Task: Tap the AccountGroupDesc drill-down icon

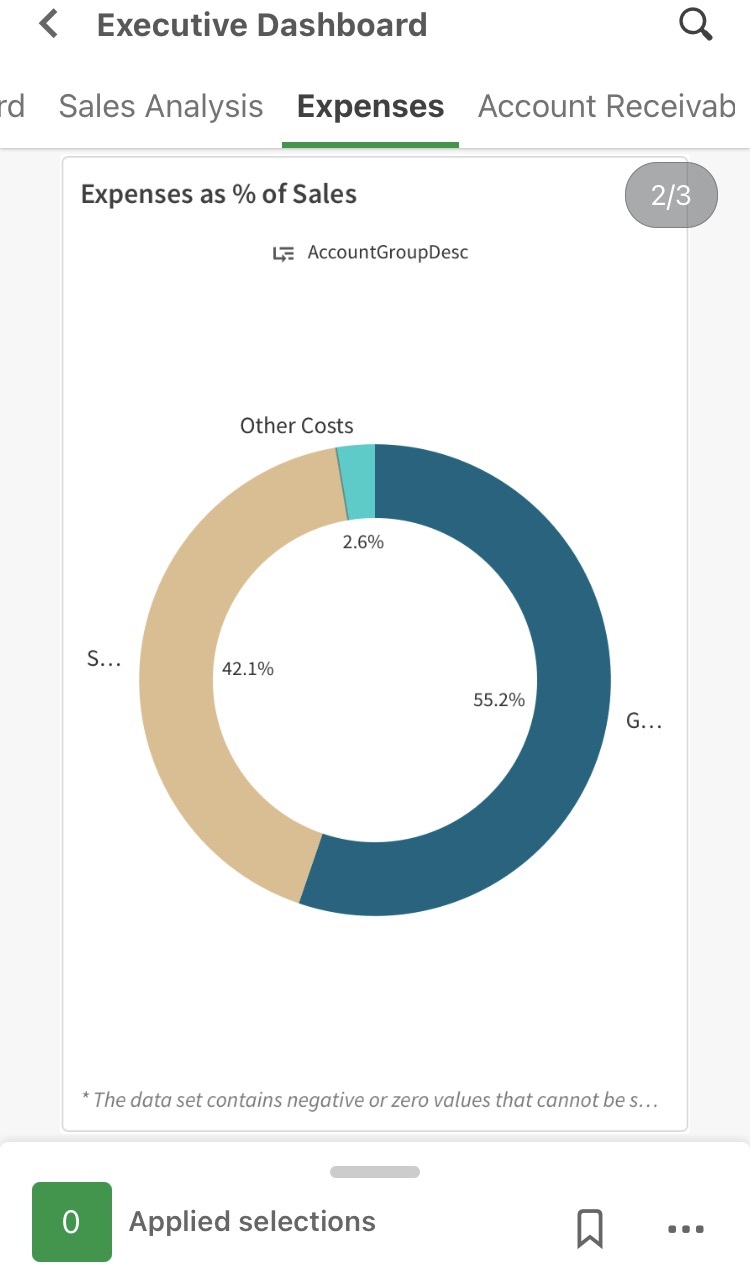Action: click(x=283, y=252)
